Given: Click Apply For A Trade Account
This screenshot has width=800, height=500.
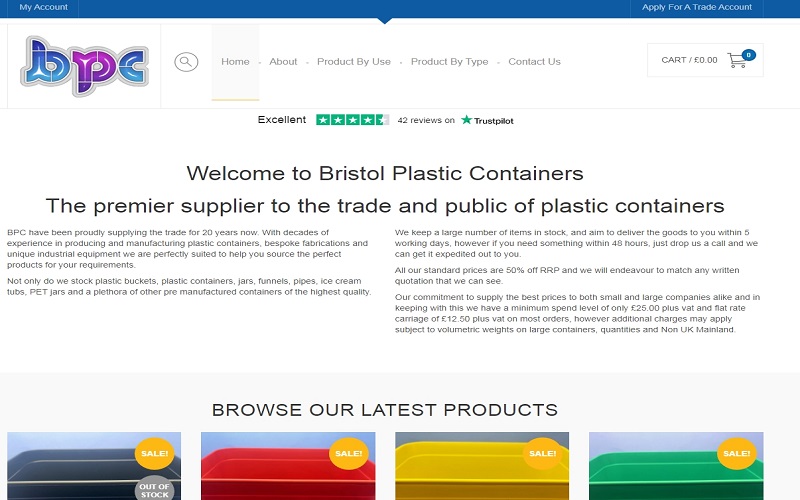Looking at the screenshot, I should coord(696,7).
